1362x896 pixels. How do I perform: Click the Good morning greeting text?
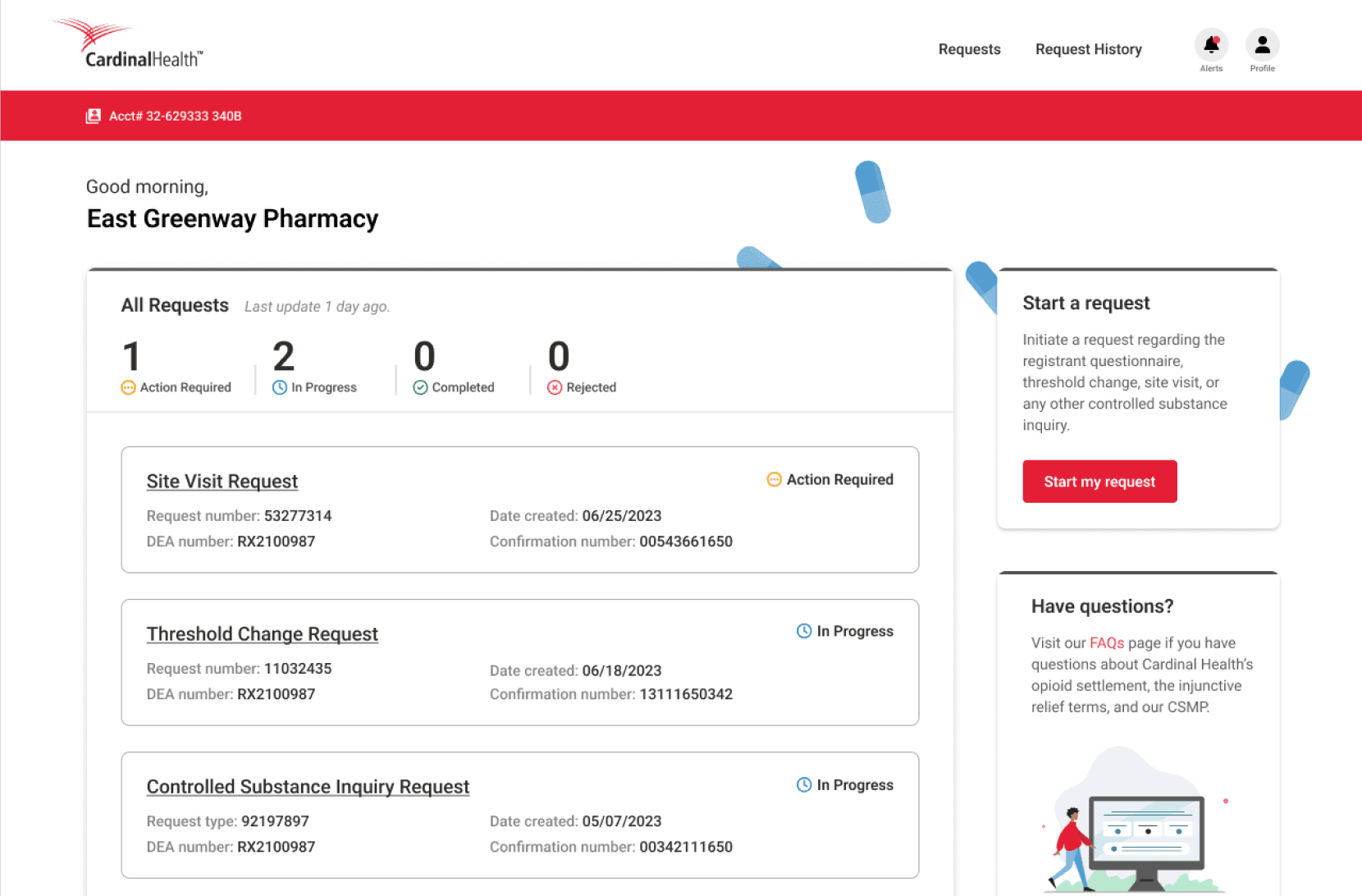pos(148,187)
